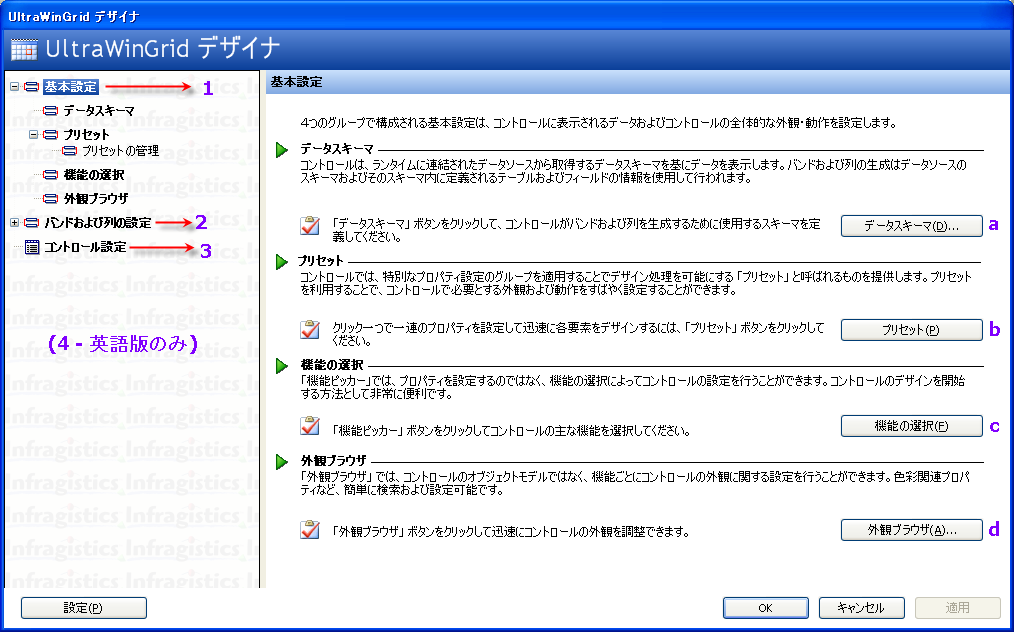Click the checkmark icon beside データスキーマ instructions
The height and width of the screenshot is (632, 1014).
[x=310, y=226]
